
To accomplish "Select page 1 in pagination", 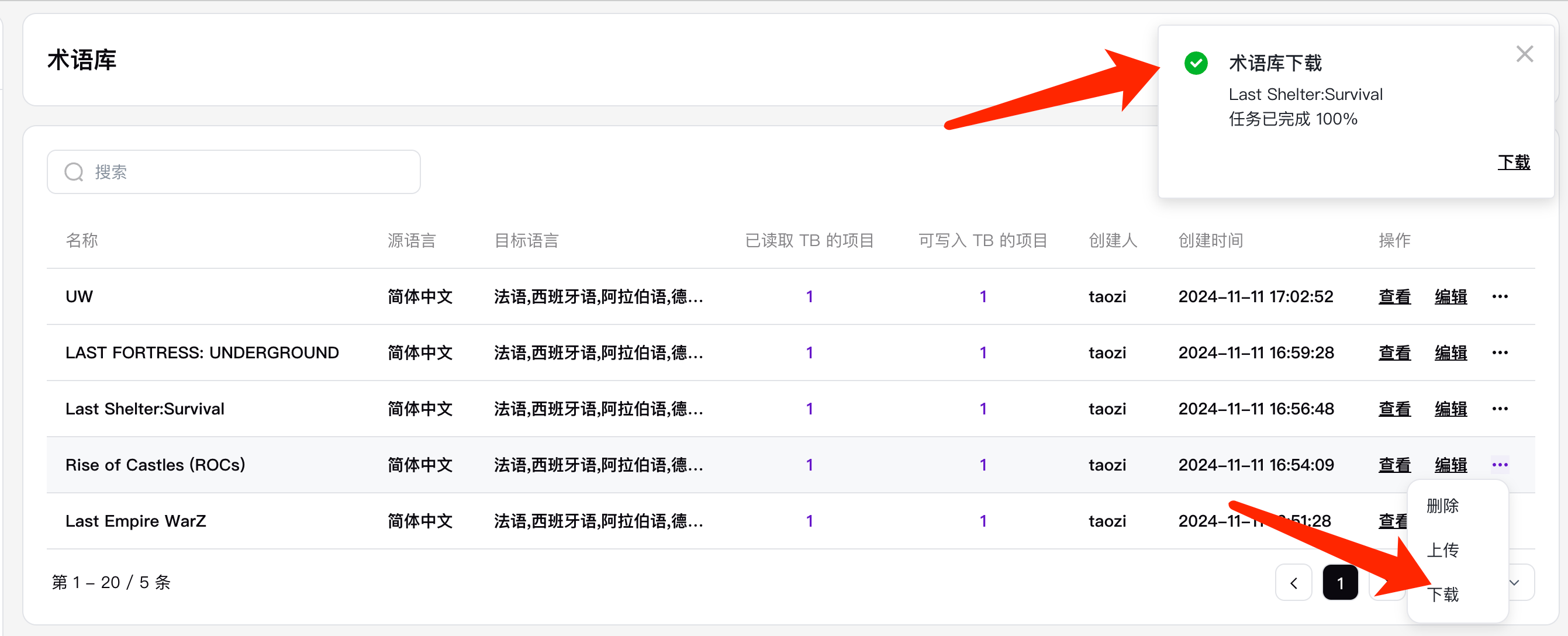I will coord(1340,583).
